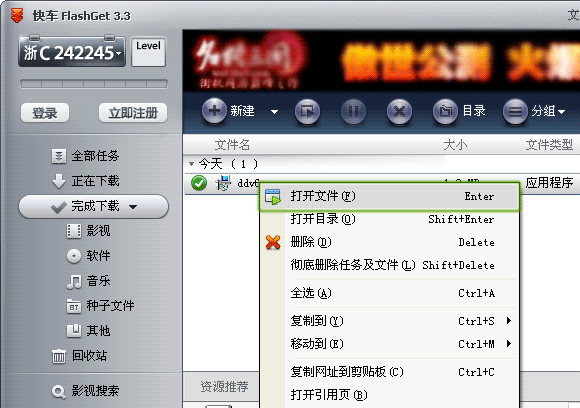Expand the 复制到 submenu arrow
This screenshot has height=408, width=580.
(509, 320)
